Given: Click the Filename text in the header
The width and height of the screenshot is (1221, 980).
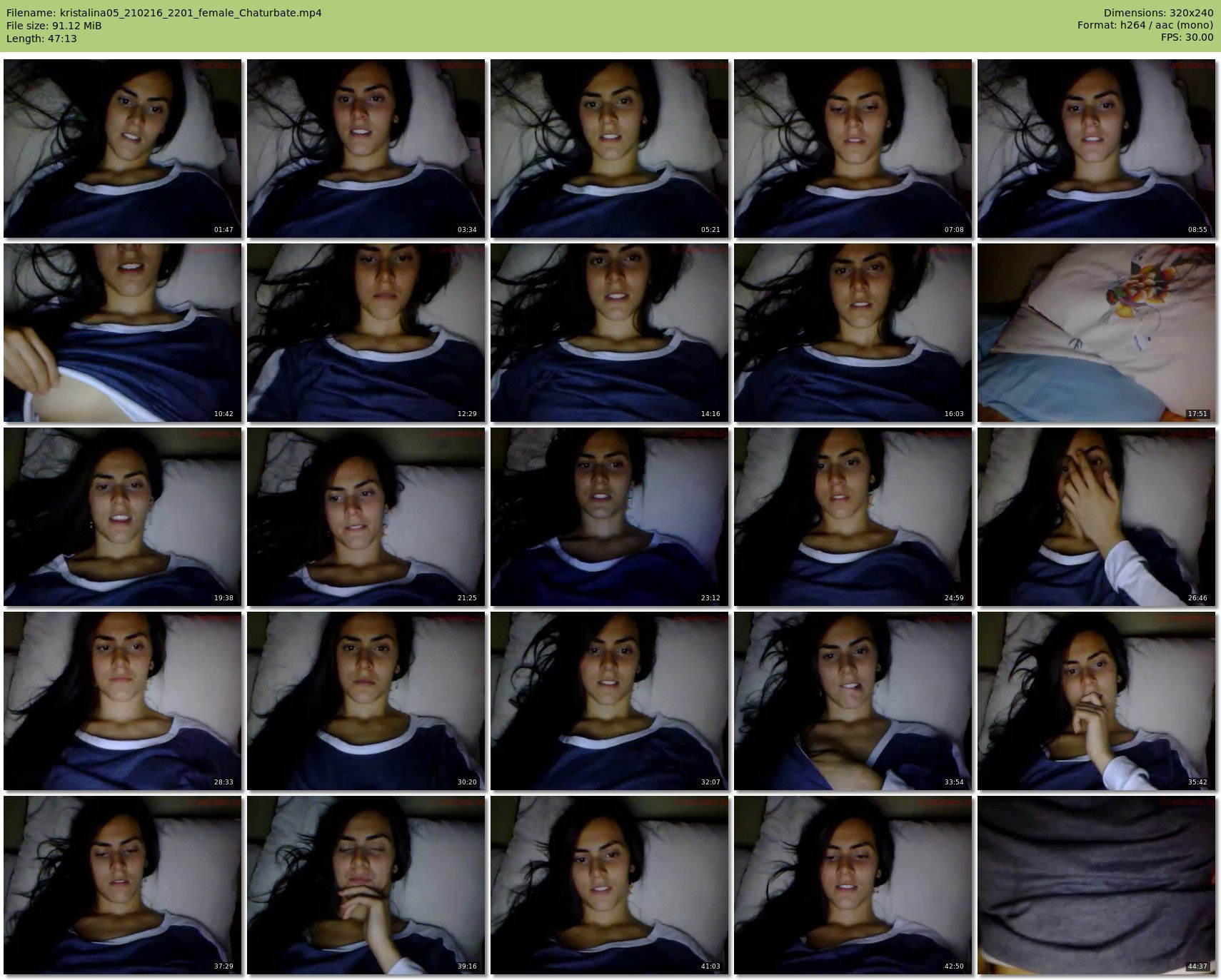Looking at the screenshot, I should 164,13.
